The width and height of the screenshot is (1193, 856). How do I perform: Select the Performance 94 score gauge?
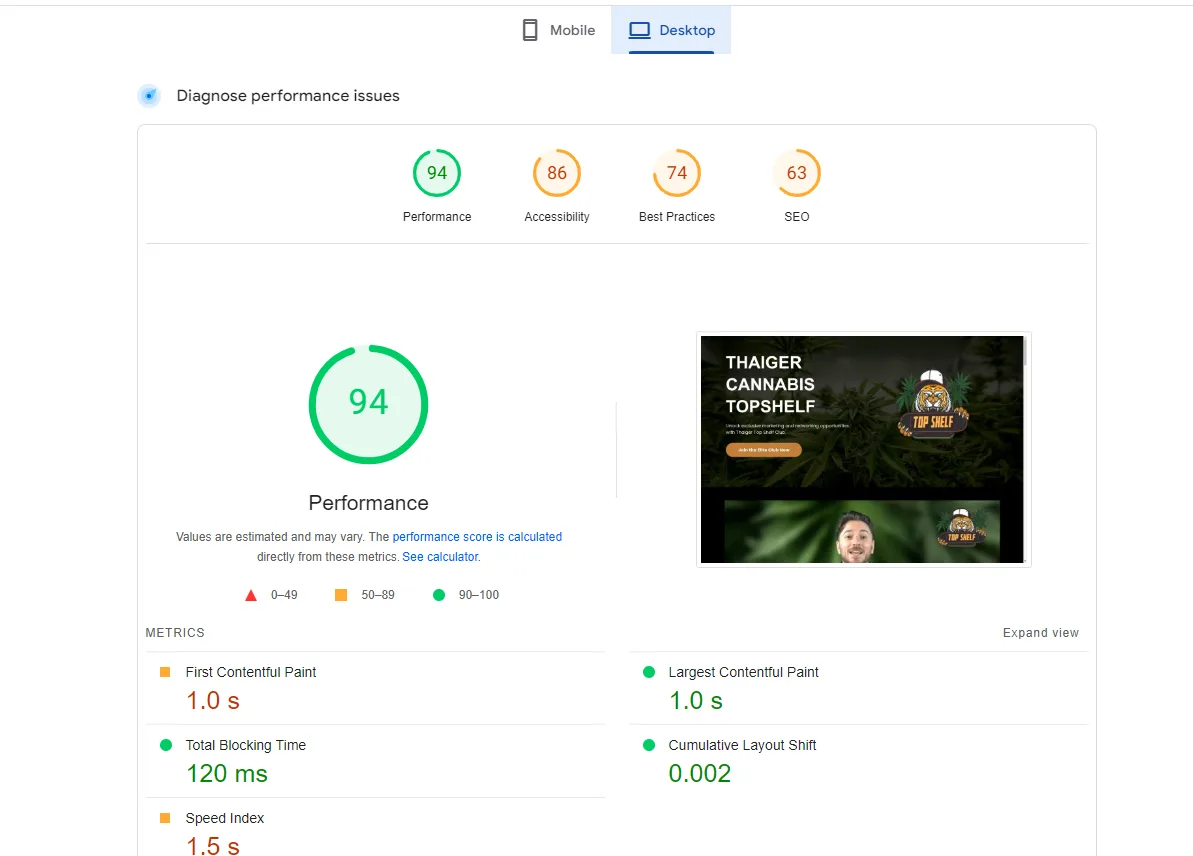(437, 173)
